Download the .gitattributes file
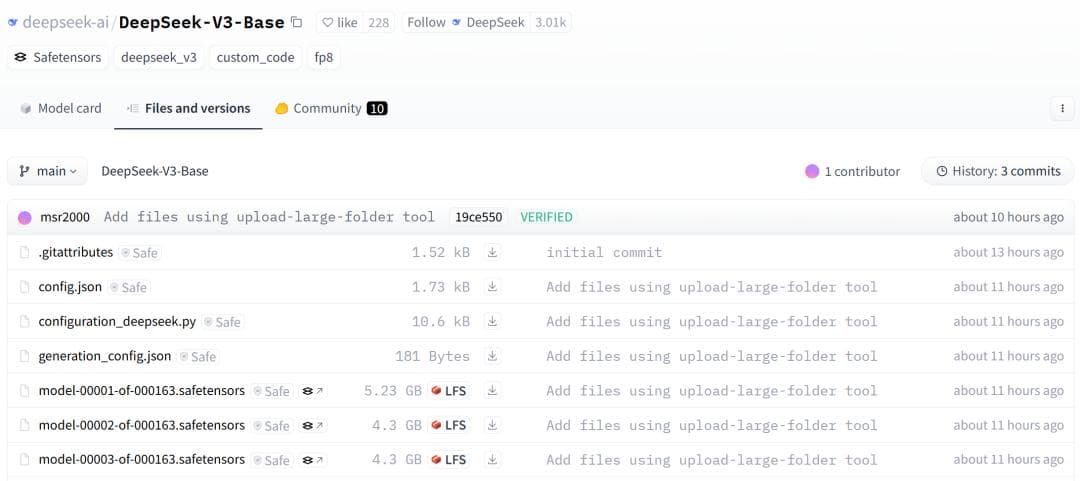Screen dimensions: 1080x481 492,253
